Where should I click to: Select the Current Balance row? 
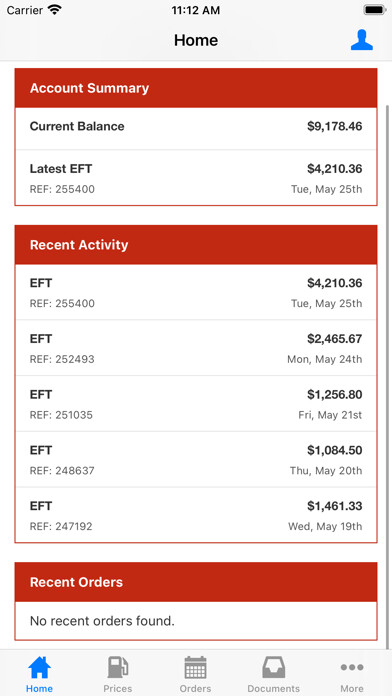click(196, 128)
